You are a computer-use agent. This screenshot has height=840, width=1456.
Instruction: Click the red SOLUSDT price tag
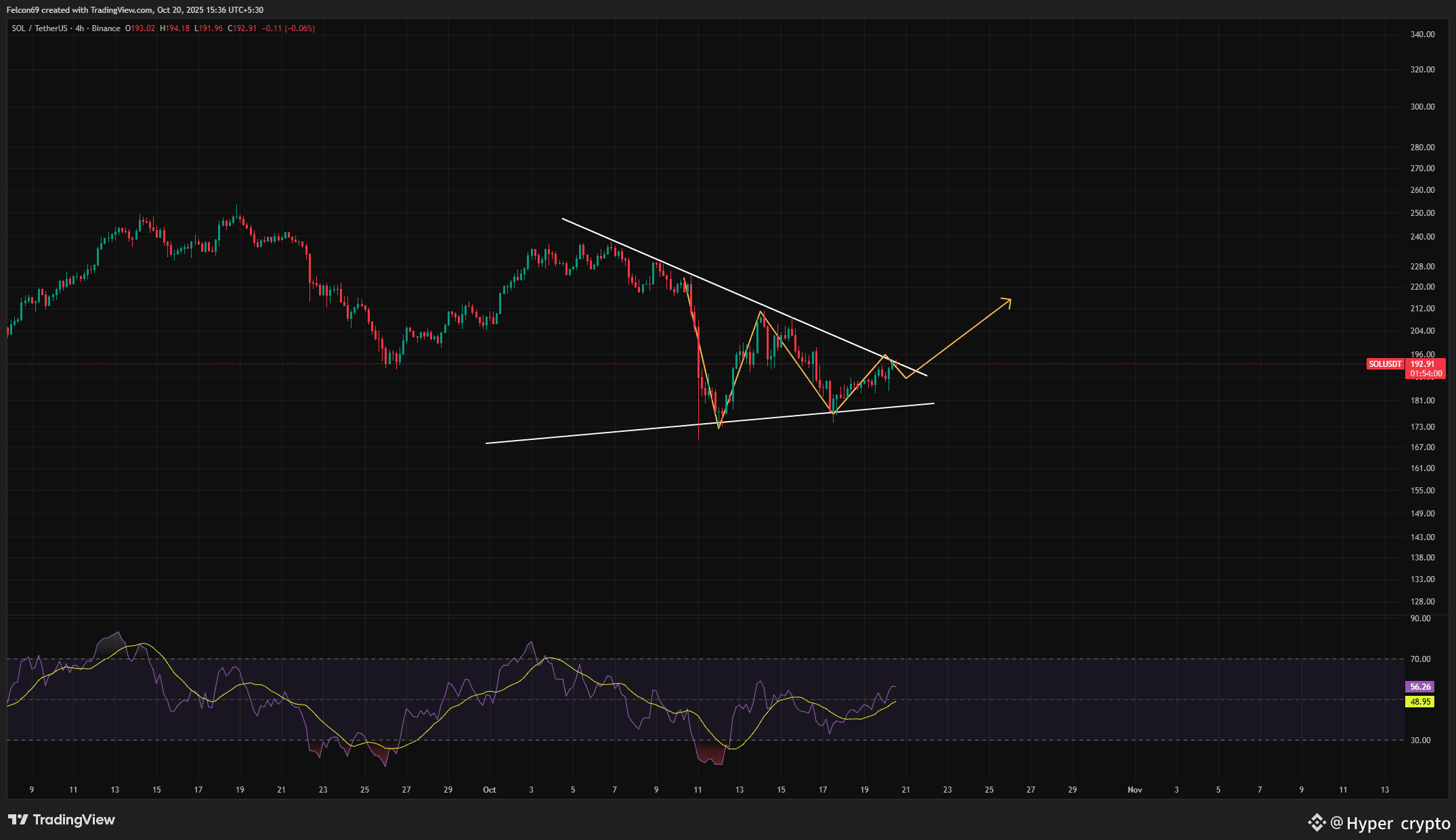pos(1385,364)
